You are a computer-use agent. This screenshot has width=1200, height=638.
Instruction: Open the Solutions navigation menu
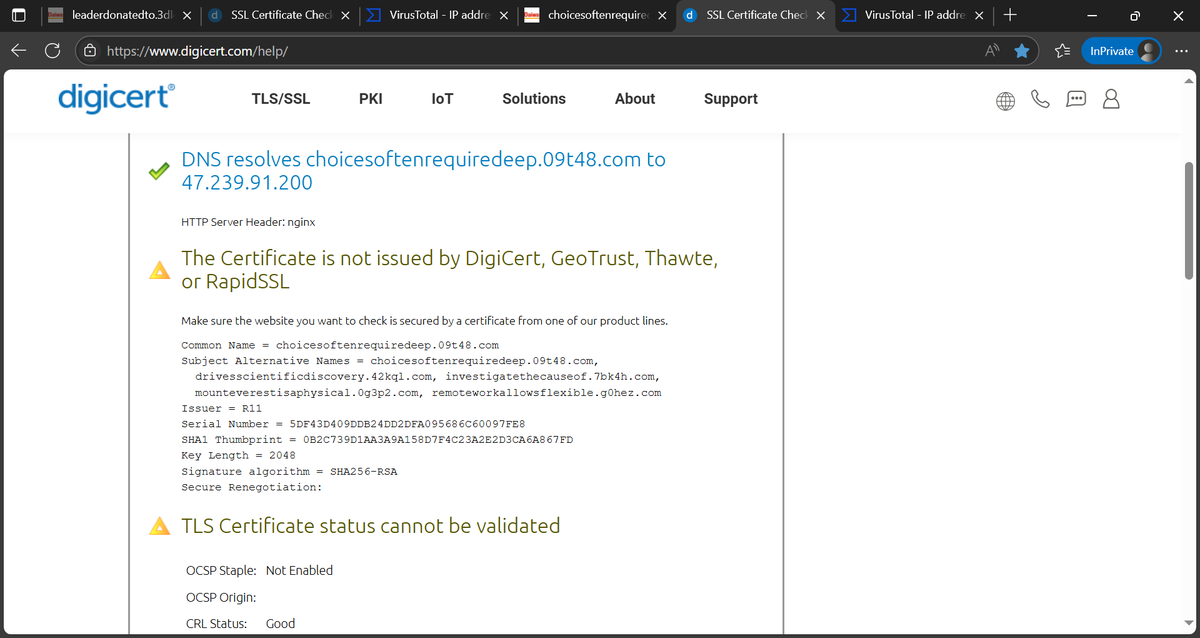(x=534, y=99)
